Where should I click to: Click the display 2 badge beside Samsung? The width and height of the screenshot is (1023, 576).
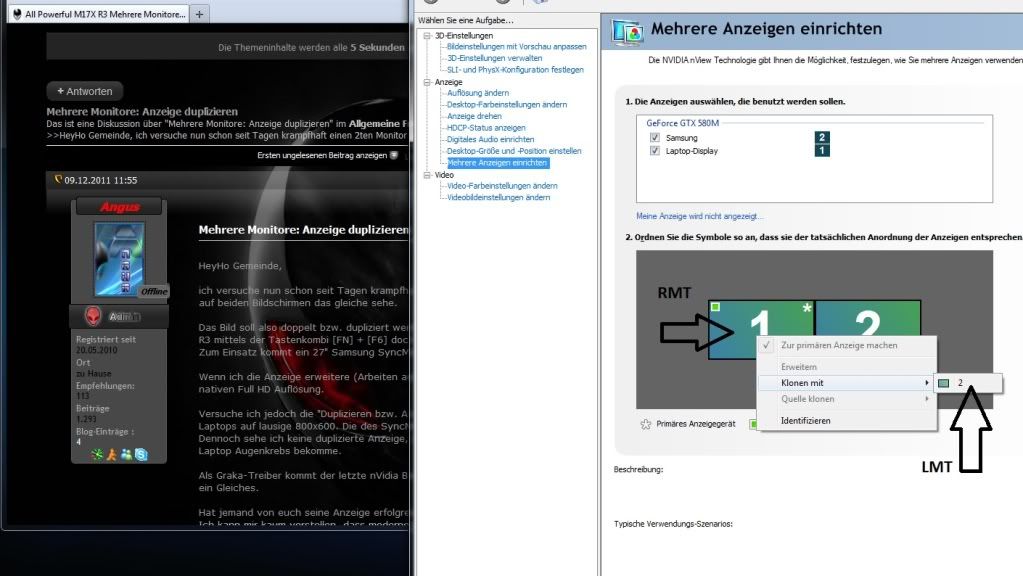tap(822, 137)
